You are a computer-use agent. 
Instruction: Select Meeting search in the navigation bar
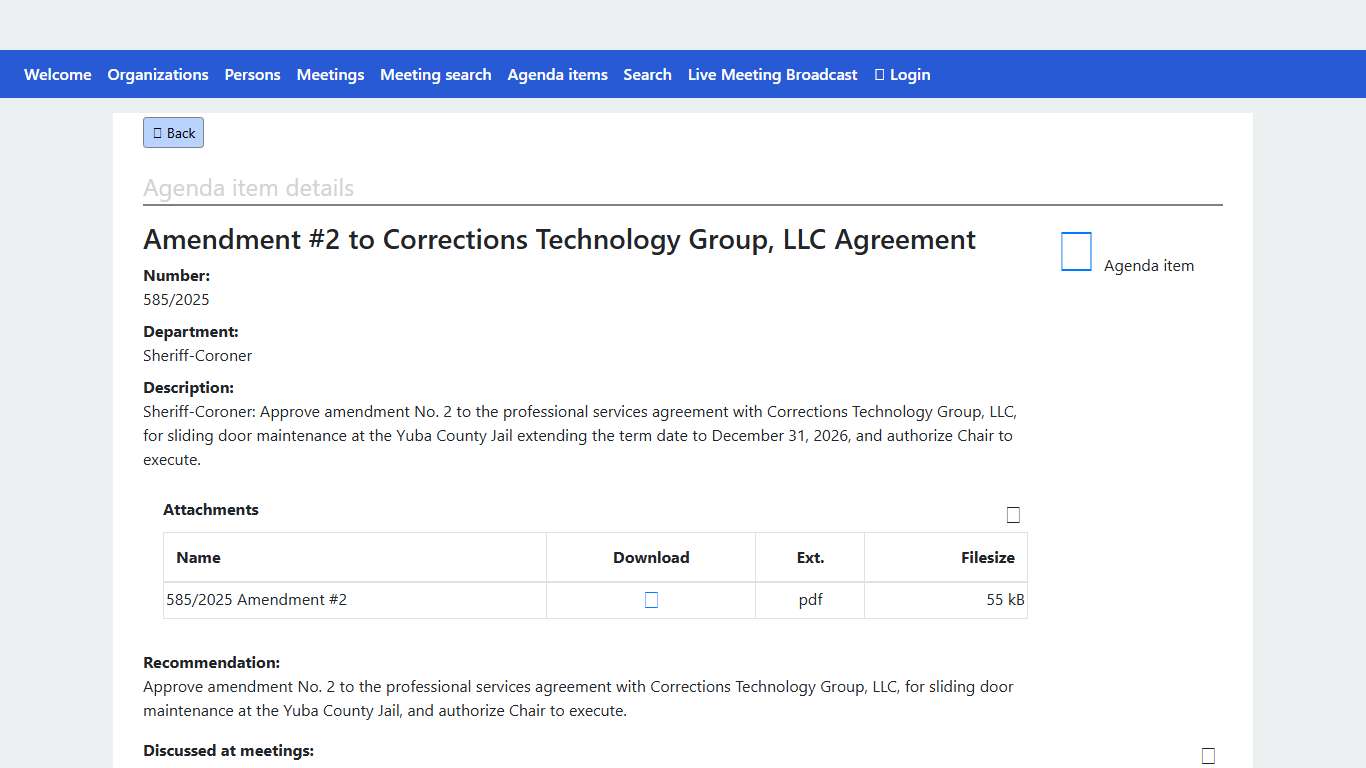(436, 75)
